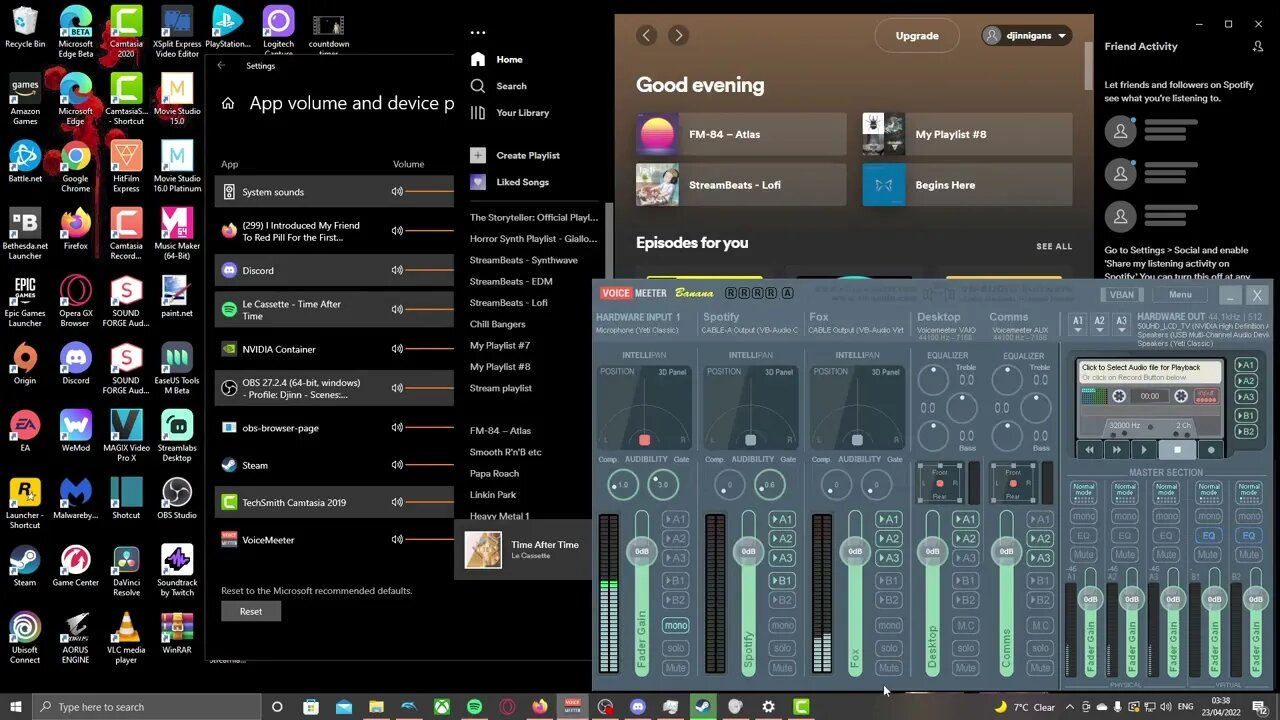Click Reset button in Settings

[x=251, y=611]
